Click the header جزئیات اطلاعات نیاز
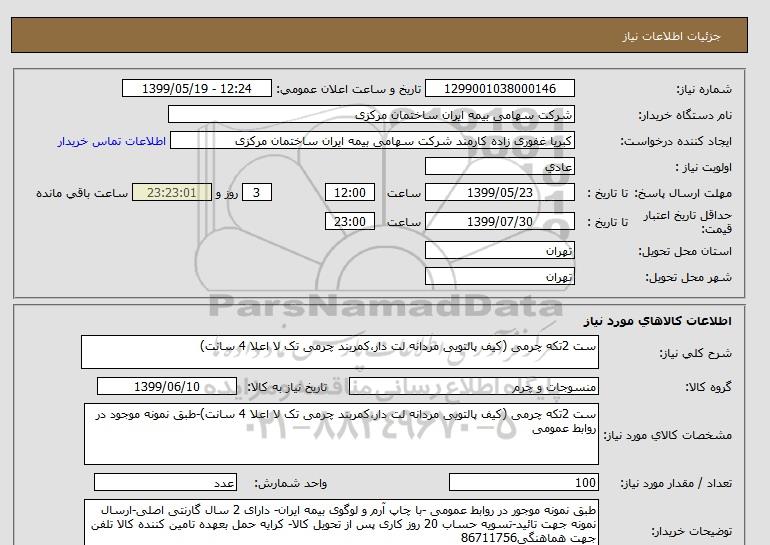The height and width of the screenshot is (545, 770). [671, 36]
